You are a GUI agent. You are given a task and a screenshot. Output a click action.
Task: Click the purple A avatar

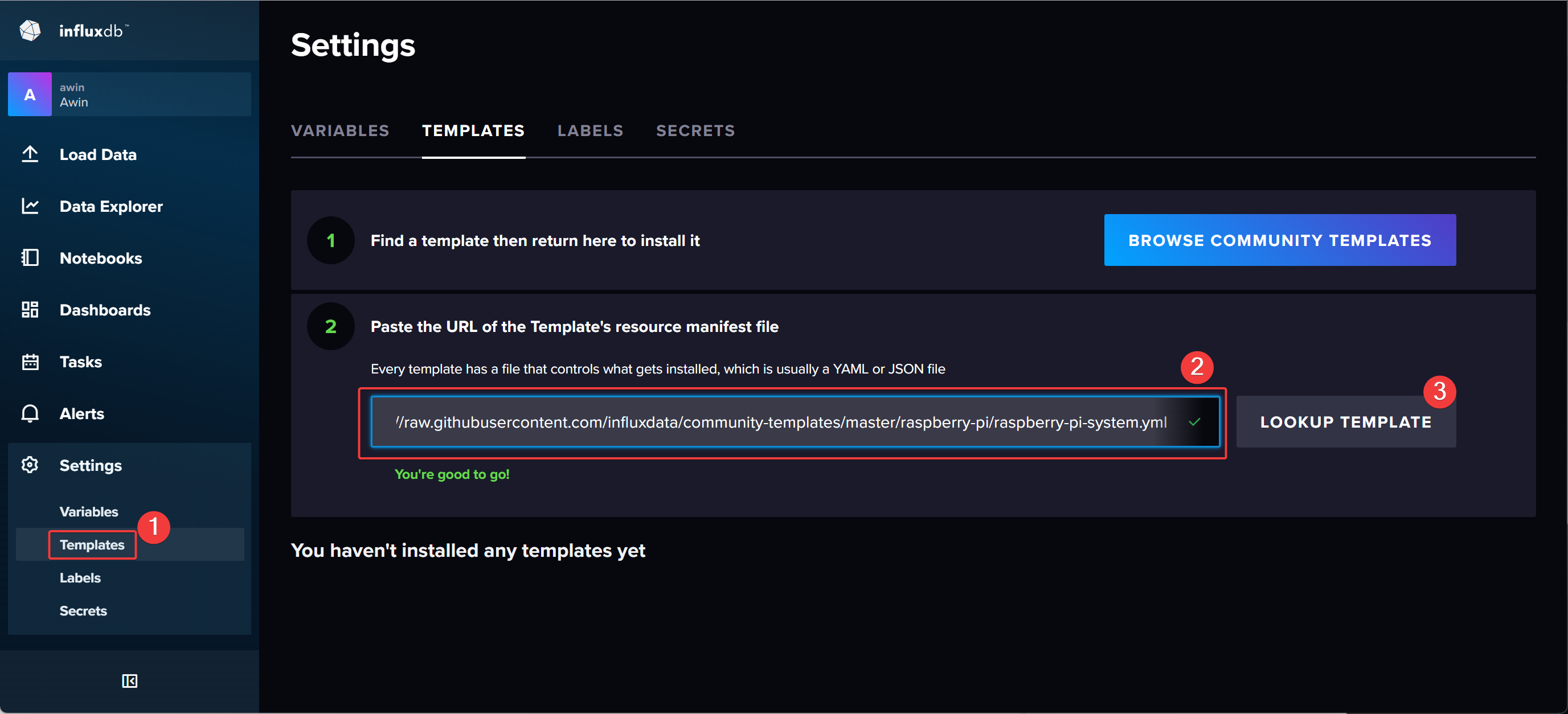click(30, 95)
